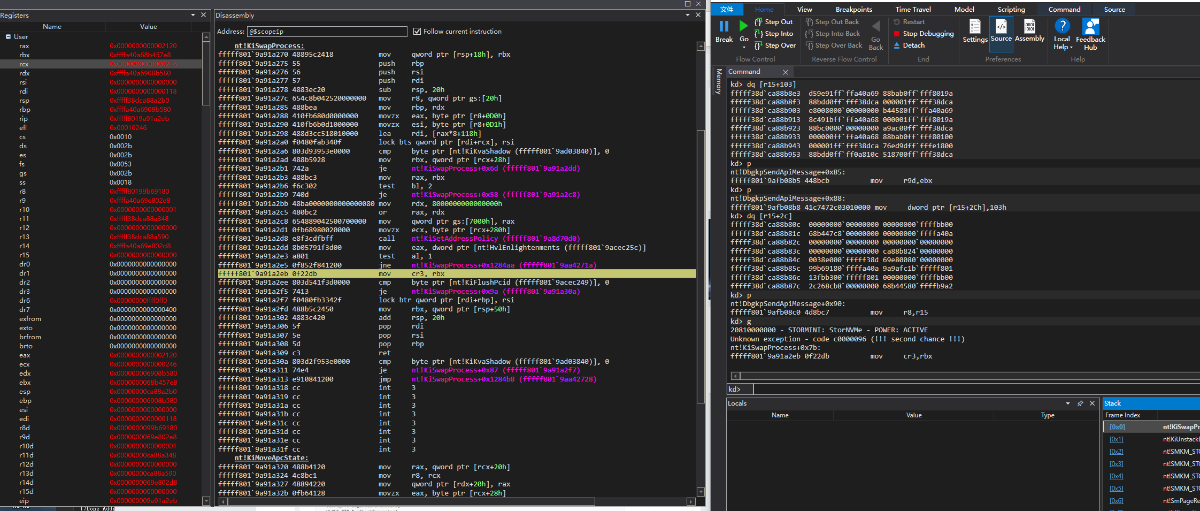The width and height of the screenshot is (1200, 511).
Task: Click the [0x1] stack frame link
Action: [1116, 439]
